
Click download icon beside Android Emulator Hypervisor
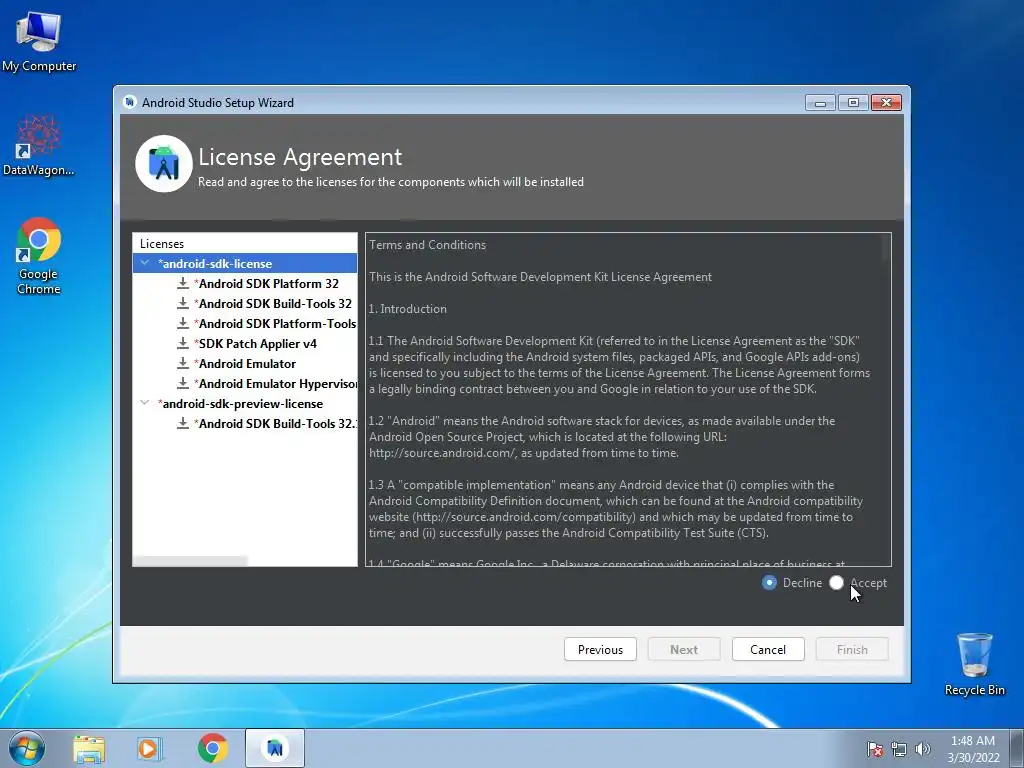(x=183, y=383)
